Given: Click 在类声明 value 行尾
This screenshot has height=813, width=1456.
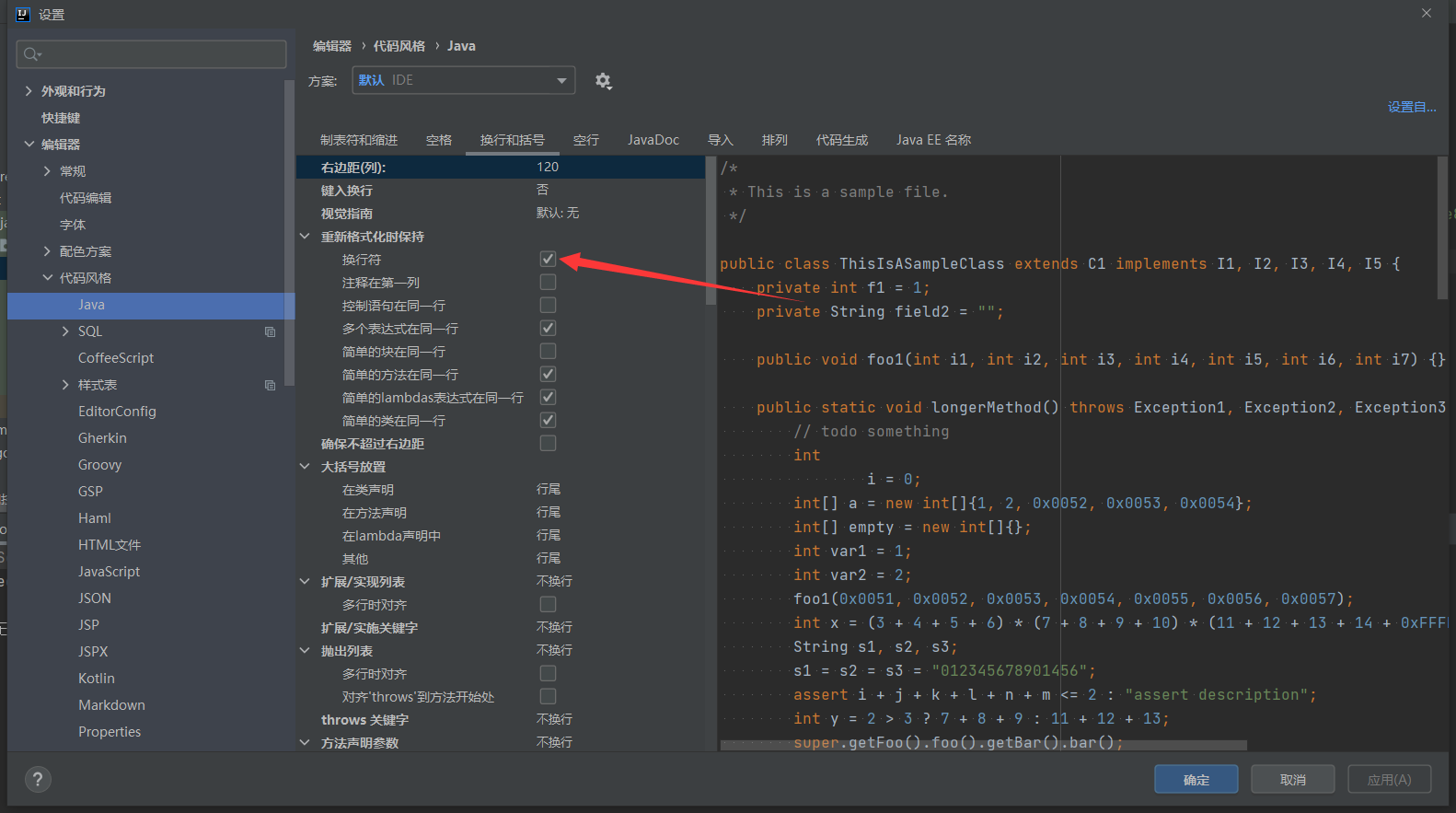Looking at the screenshot, I should tap(549, 489).
